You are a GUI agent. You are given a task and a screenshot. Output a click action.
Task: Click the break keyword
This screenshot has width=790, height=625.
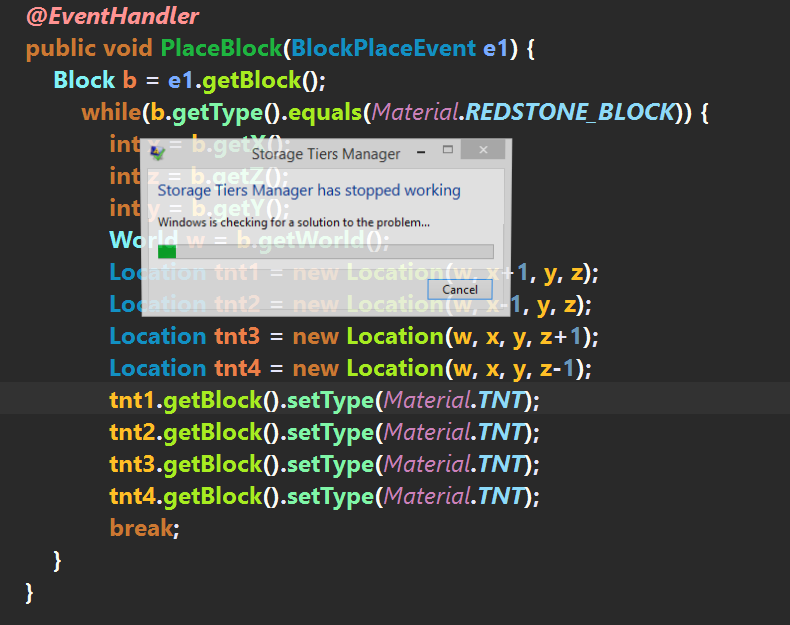(141, 528)
